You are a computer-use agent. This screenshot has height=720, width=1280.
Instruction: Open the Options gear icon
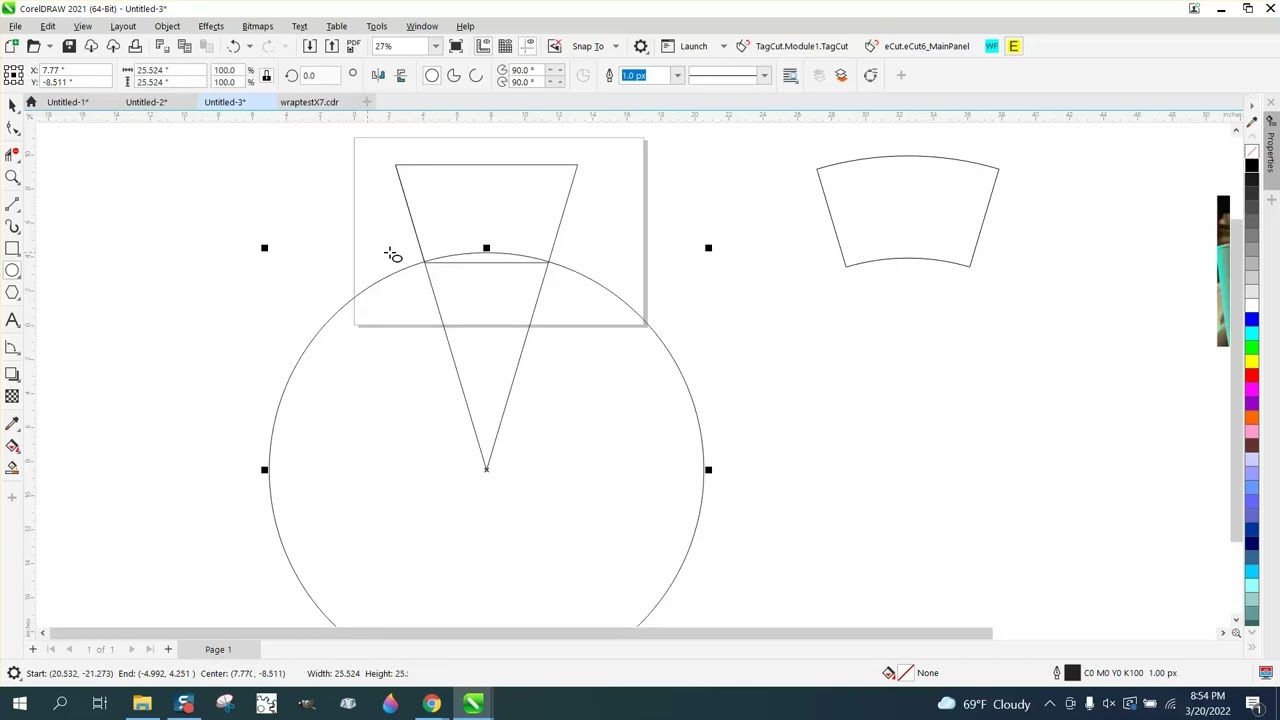[x=641, y=46]
